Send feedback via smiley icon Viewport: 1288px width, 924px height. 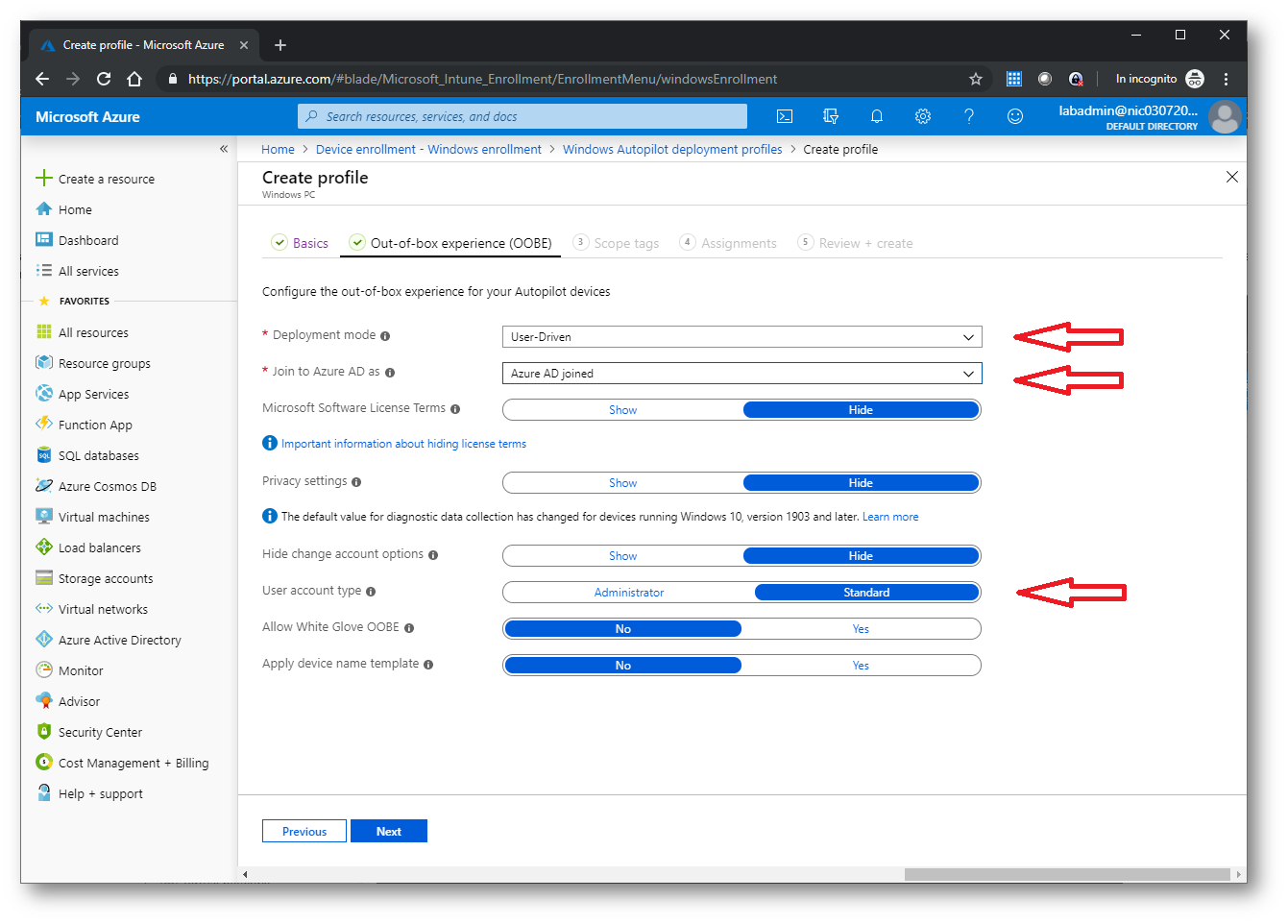pos(1015,116)
